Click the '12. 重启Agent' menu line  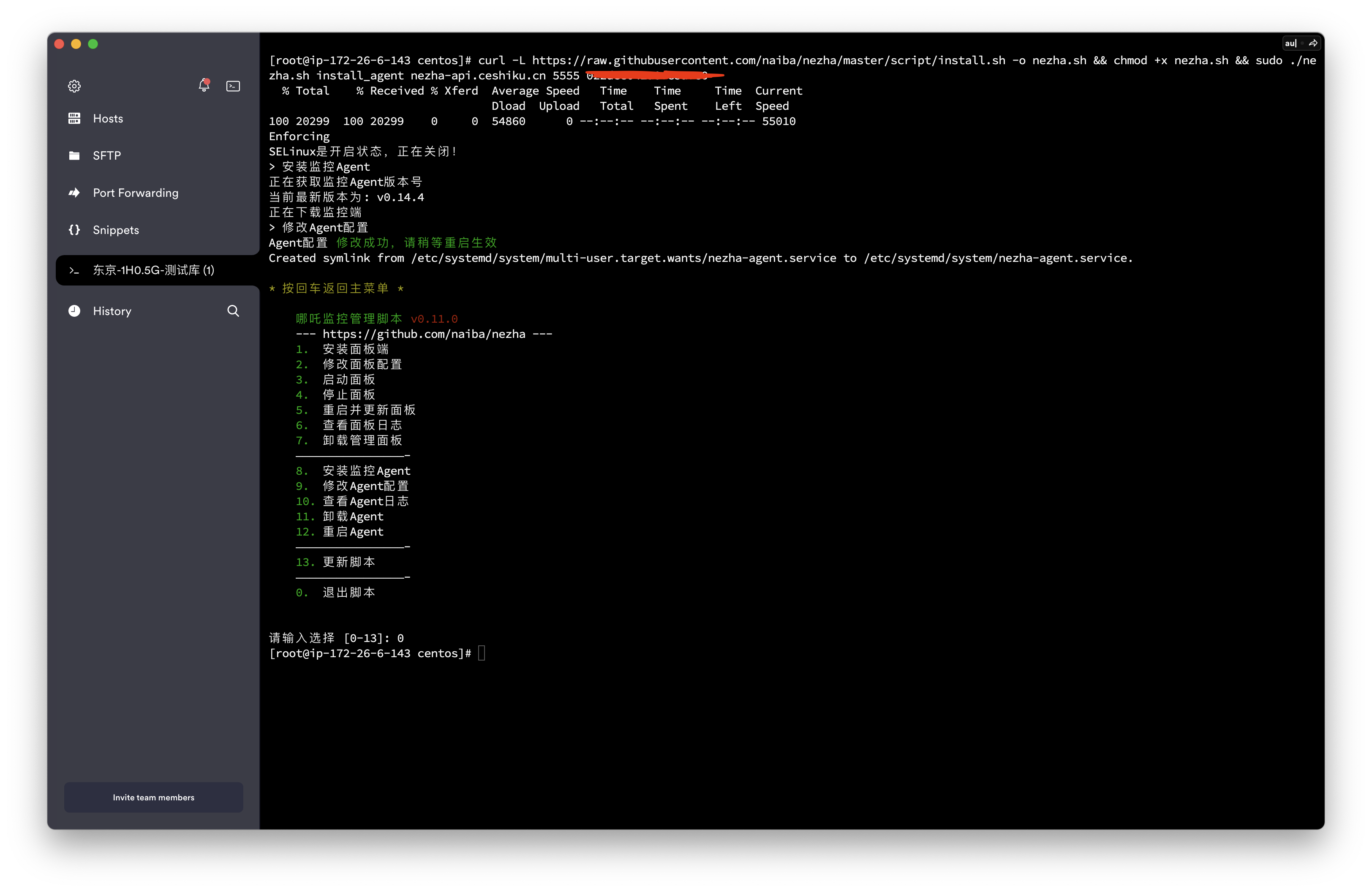click(339, 532)
